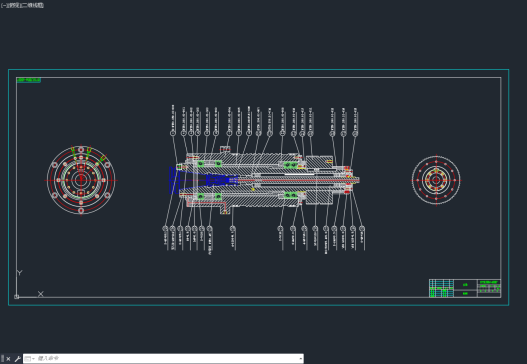Grab the command line grip handle
This screenshot has height=364, width=527.
tap(2, 359)
